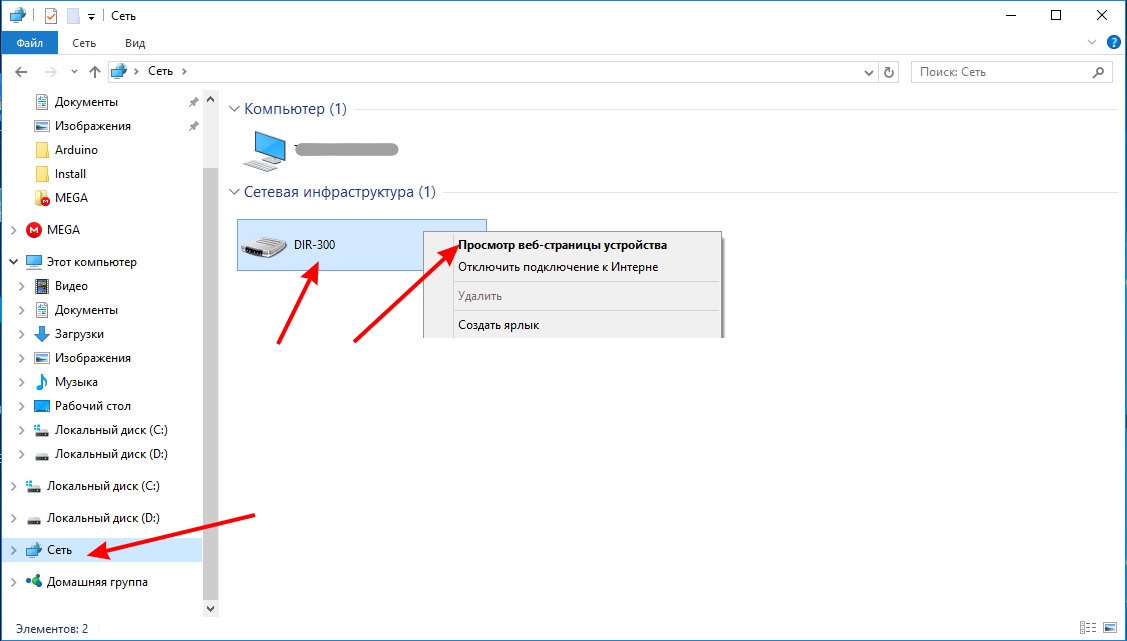
Task: Switch to the Вид ribbon tab
Action: [x=134, y=42]
